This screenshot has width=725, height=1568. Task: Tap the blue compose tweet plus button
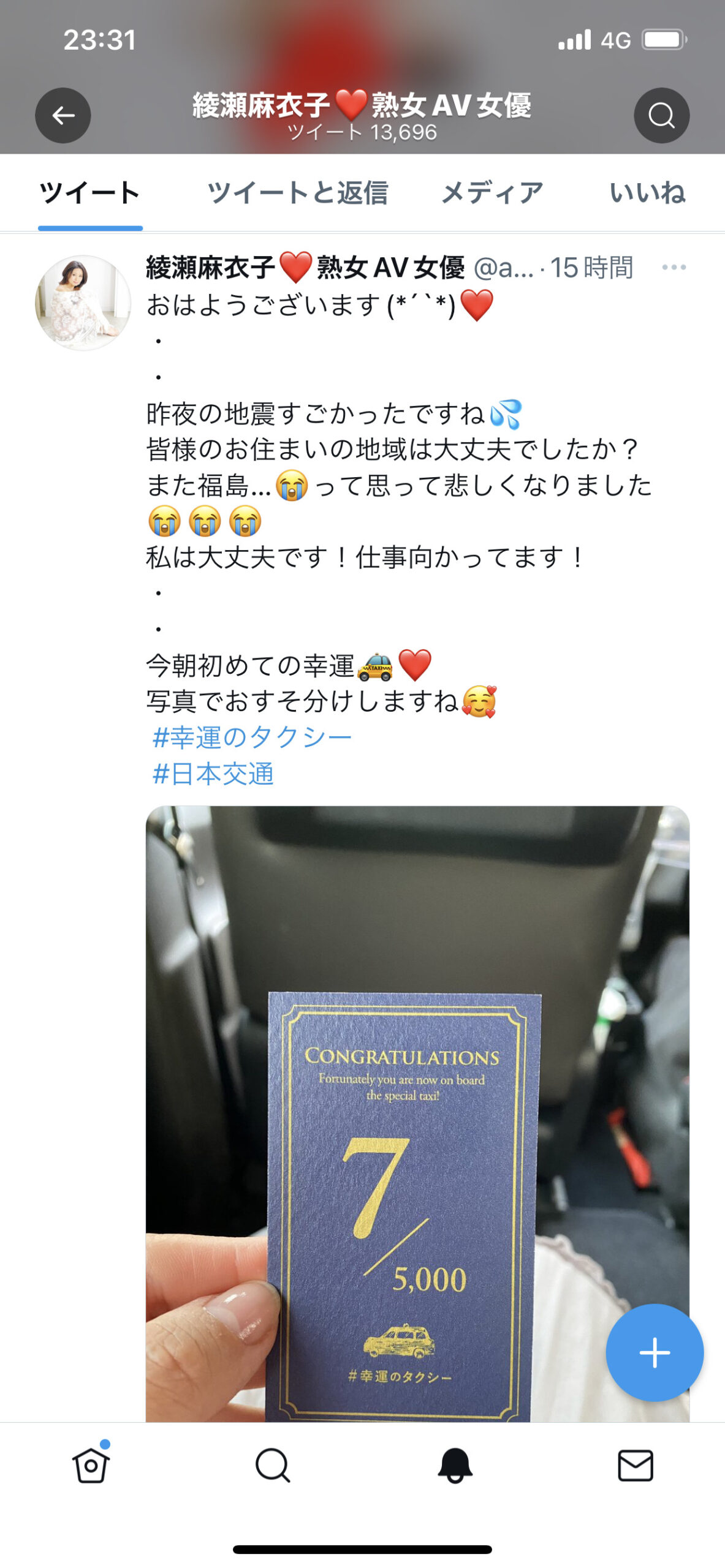click(654, 1352)
